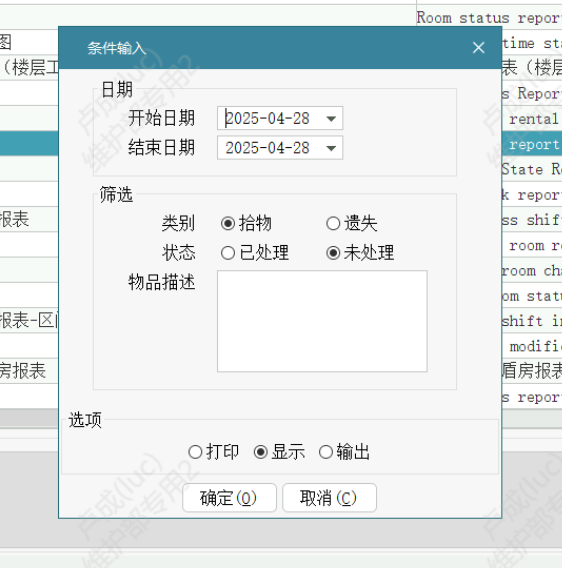
Task: Focus the 物品描述 text area
Action: tap(322, 321)
